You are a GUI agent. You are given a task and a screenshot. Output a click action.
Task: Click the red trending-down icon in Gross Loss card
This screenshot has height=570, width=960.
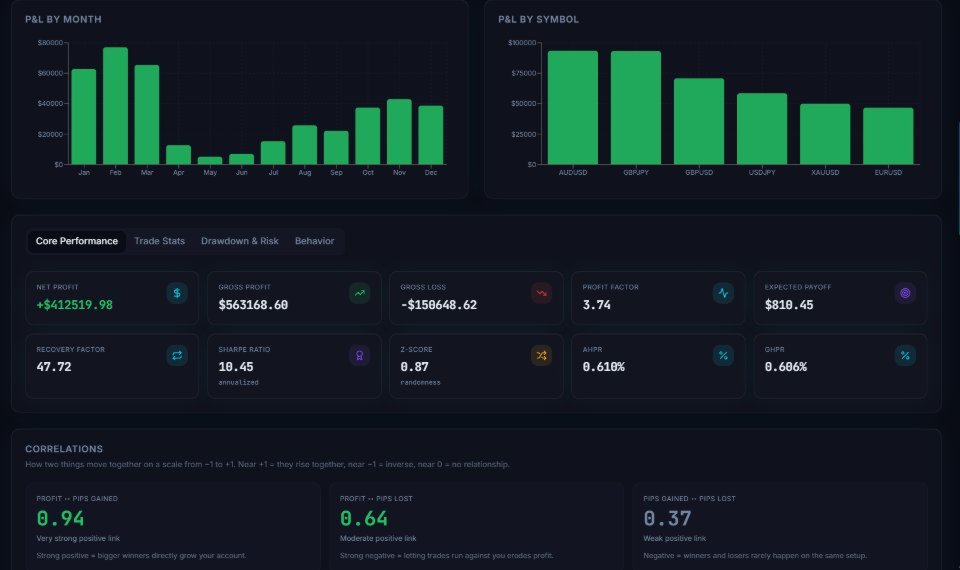[x=541, y=293]
